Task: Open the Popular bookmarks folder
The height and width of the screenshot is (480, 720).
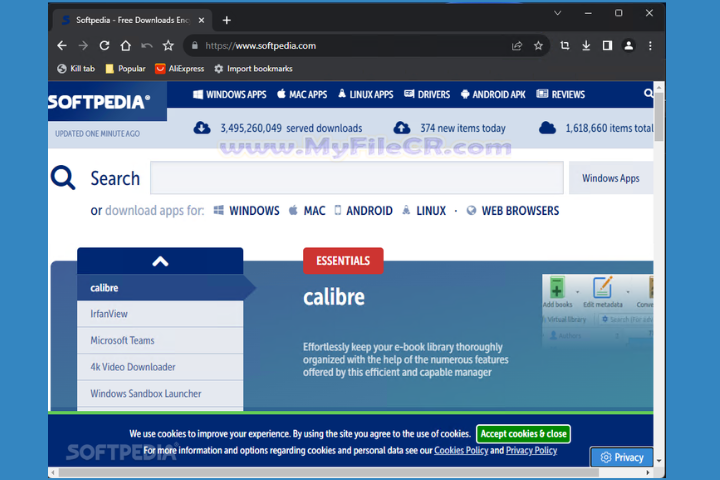Action: point(125,68)
